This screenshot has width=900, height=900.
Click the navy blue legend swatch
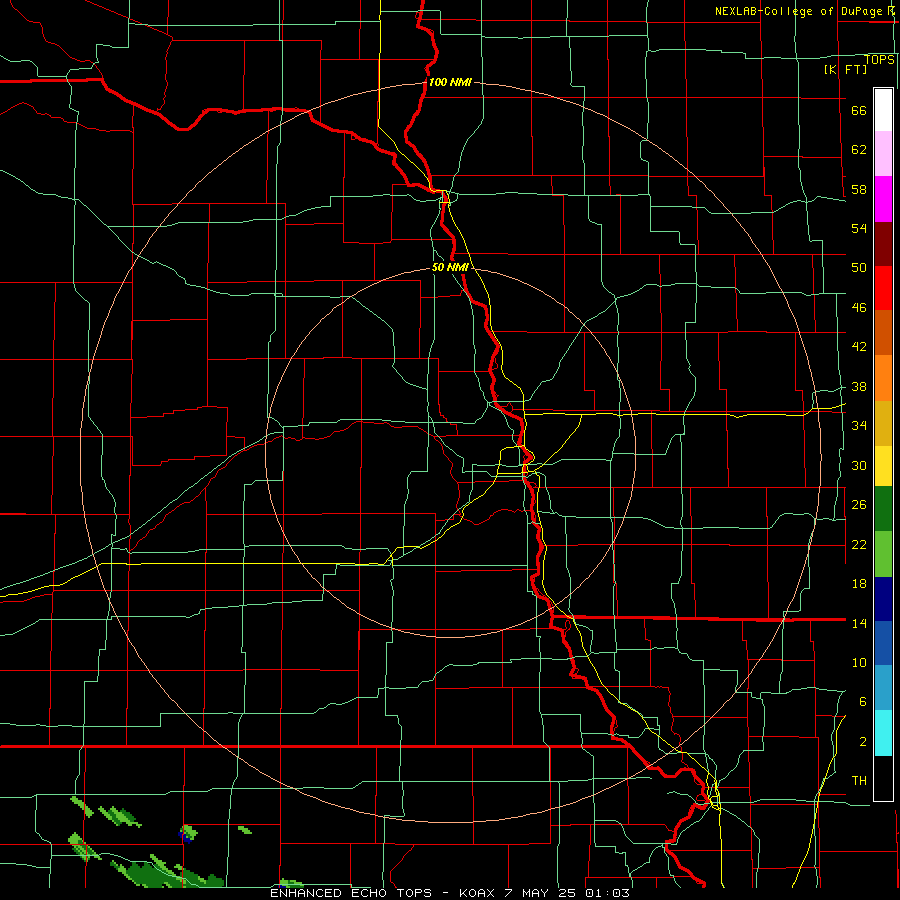tap(883, 599)
